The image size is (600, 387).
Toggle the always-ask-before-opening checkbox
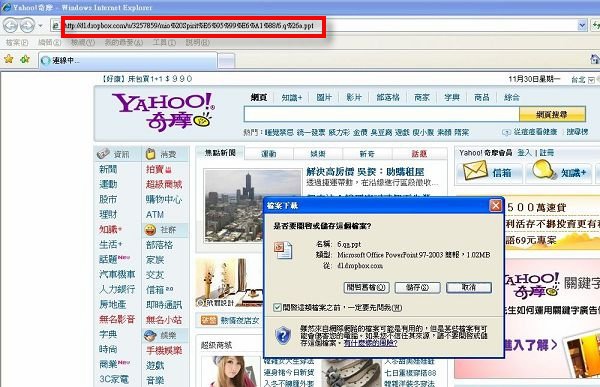coord(277,307)
